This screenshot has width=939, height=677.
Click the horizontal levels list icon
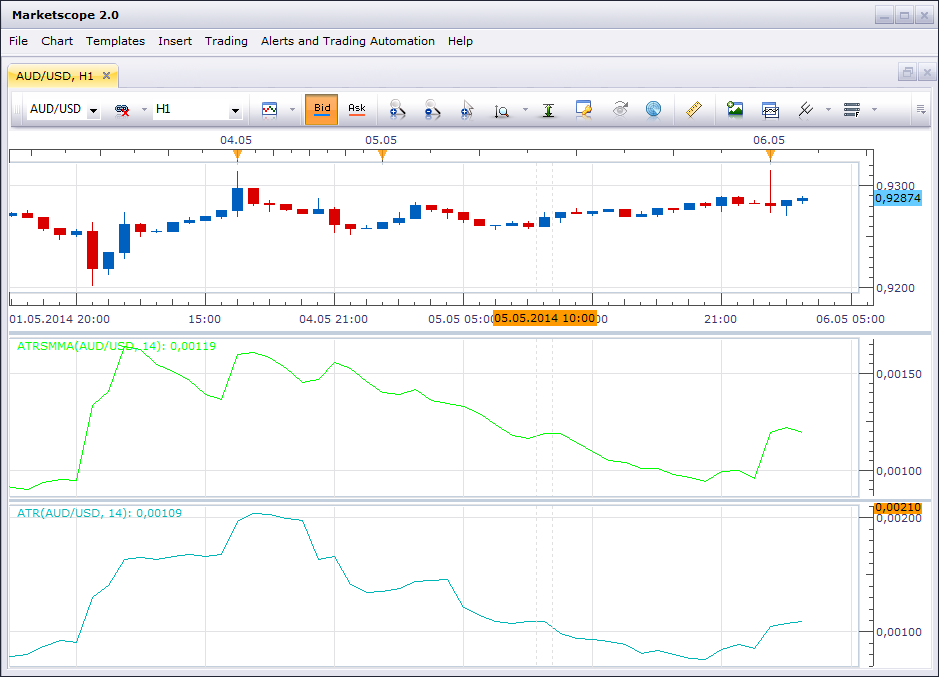[852, 110]
